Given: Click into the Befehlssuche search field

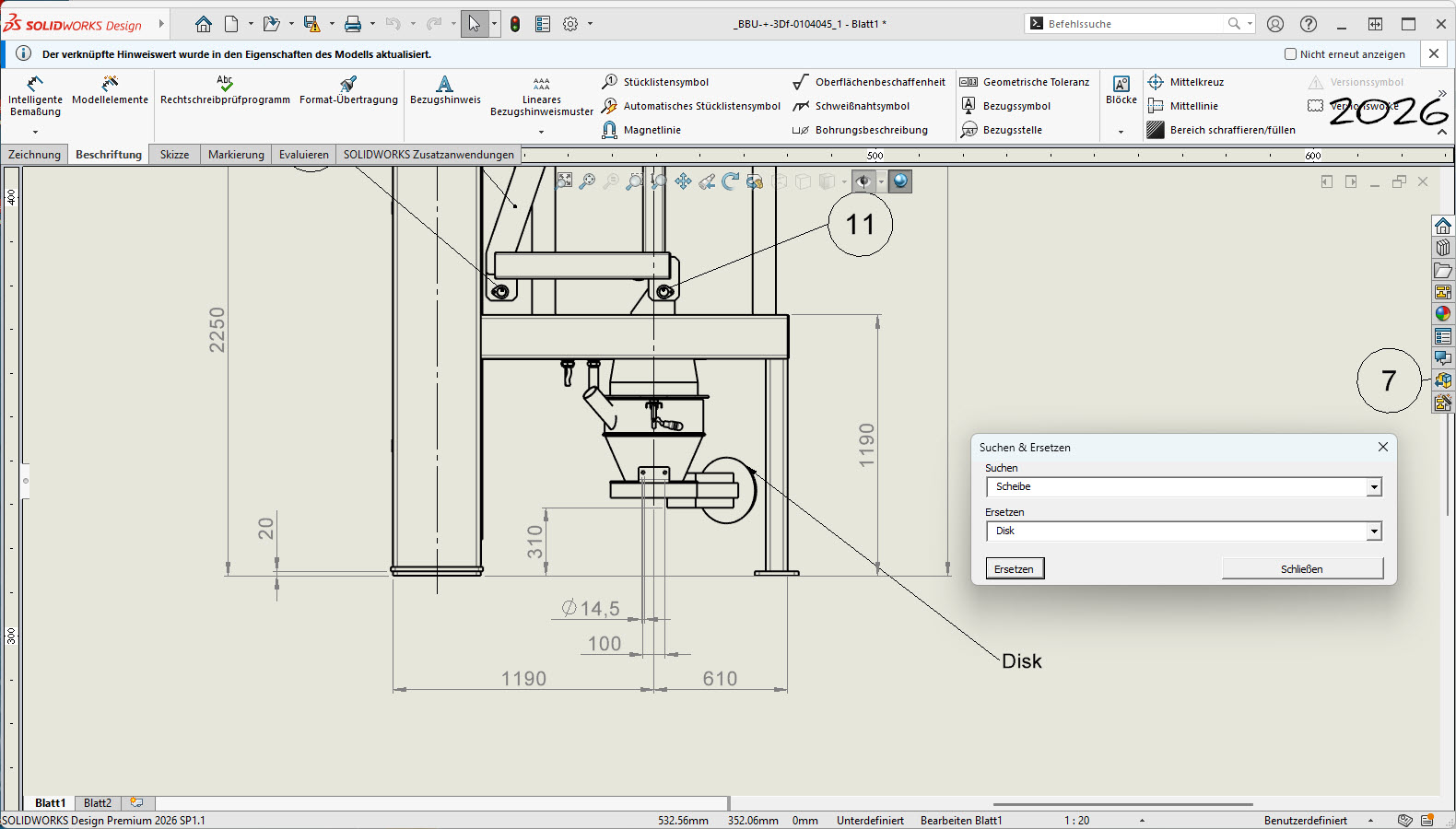Looking at the screenshot, I should pos(1133,24).
